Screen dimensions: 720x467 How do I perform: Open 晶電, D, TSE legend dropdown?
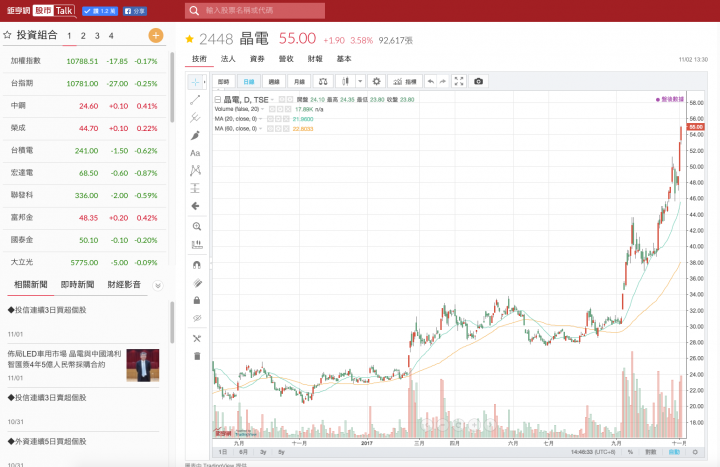coord(272,100)
